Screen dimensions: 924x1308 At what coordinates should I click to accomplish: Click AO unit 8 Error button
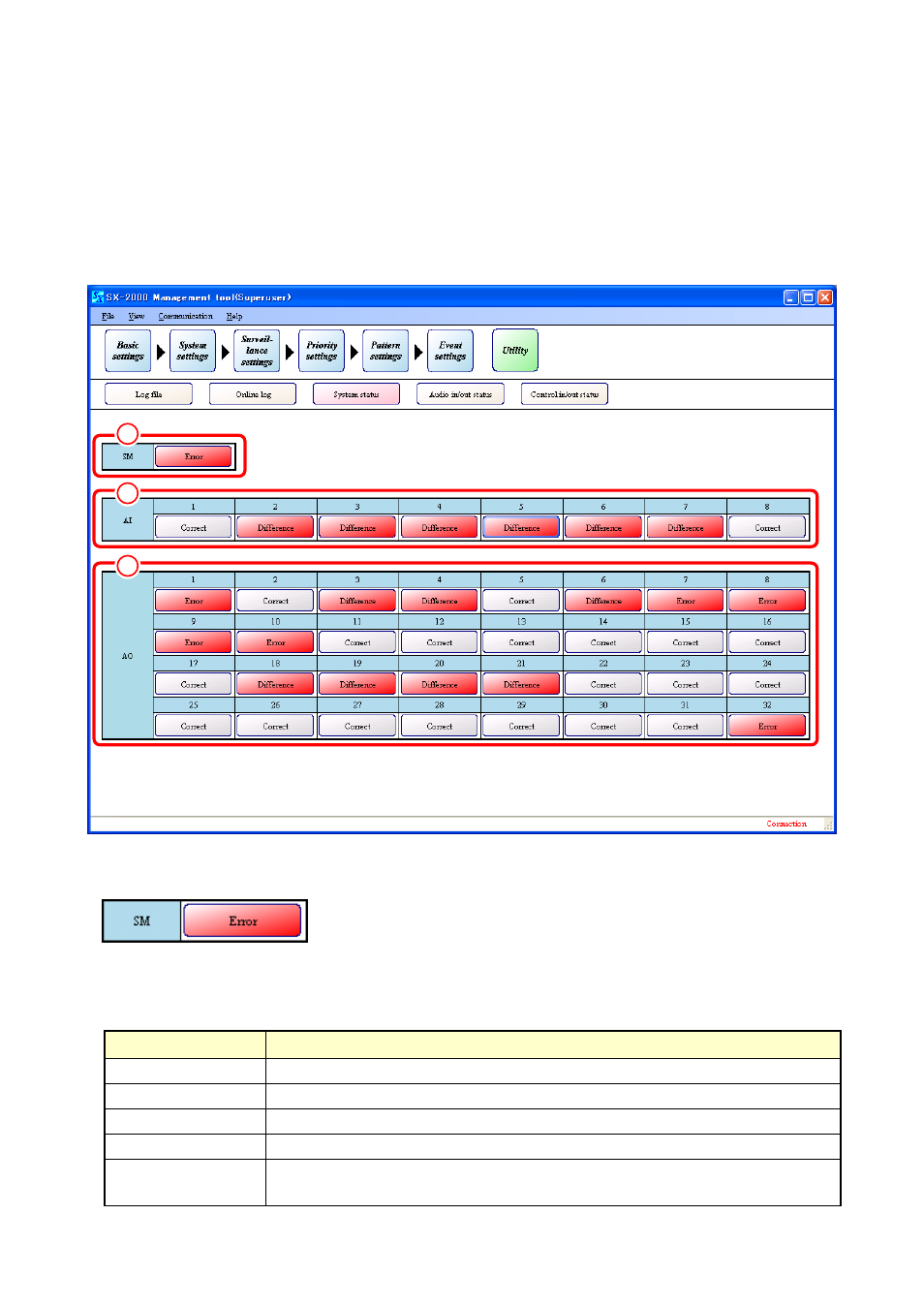pyautogui.click(x=767, y=601)
